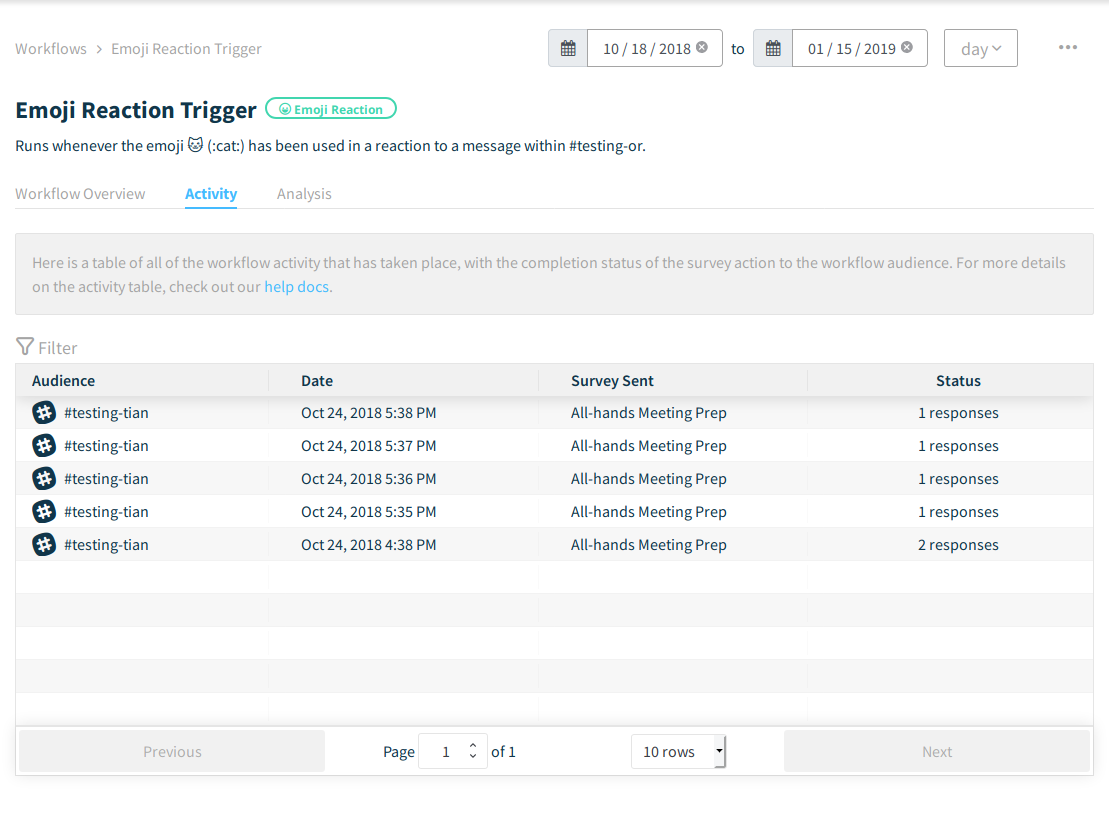Click the start date input field
The width and height of the screenshot is (1109, 818).
[x=645, y=49]
